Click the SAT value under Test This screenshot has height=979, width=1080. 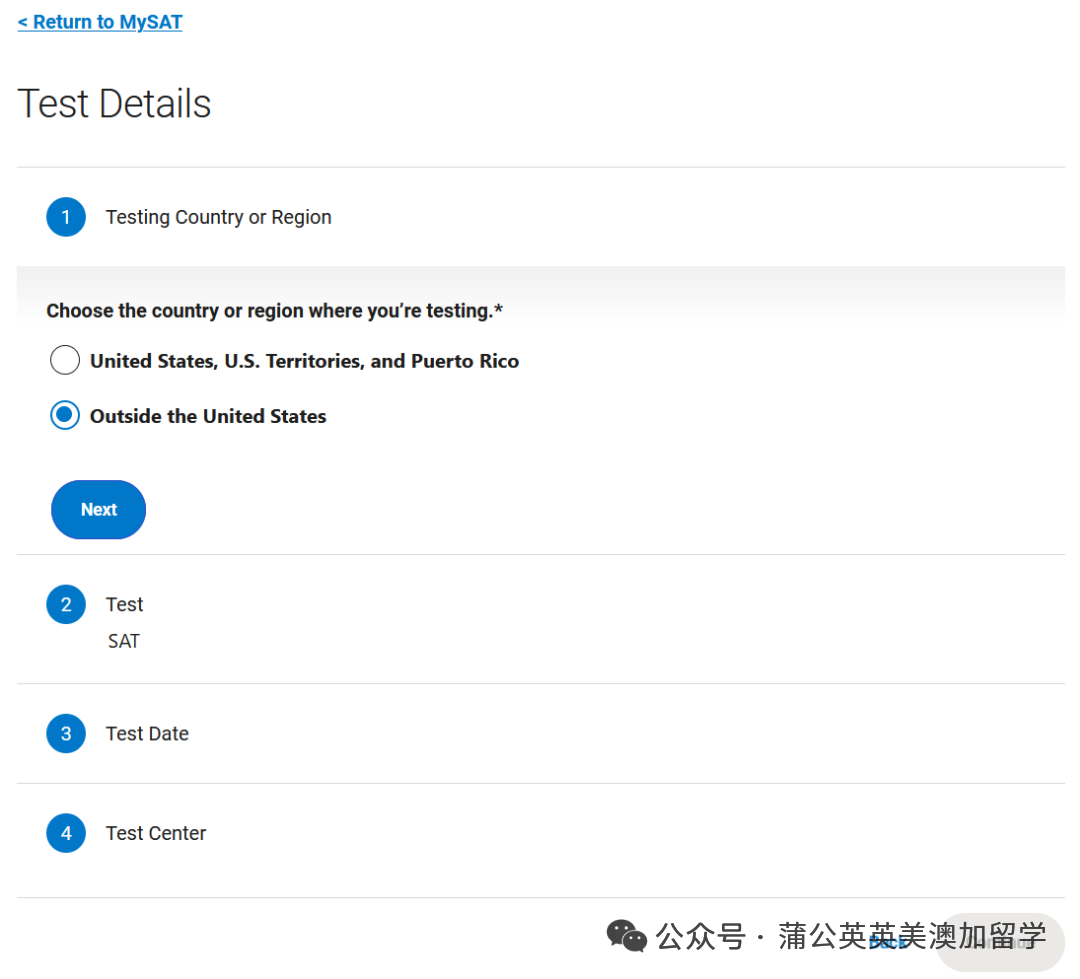pyautogui.click(x=124, y=641)
